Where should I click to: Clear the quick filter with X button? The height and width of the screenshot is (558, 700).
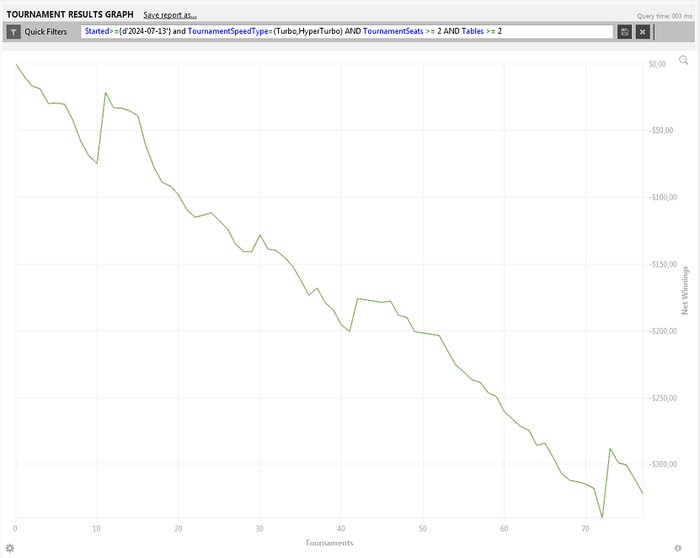click(x=642, y=32)
